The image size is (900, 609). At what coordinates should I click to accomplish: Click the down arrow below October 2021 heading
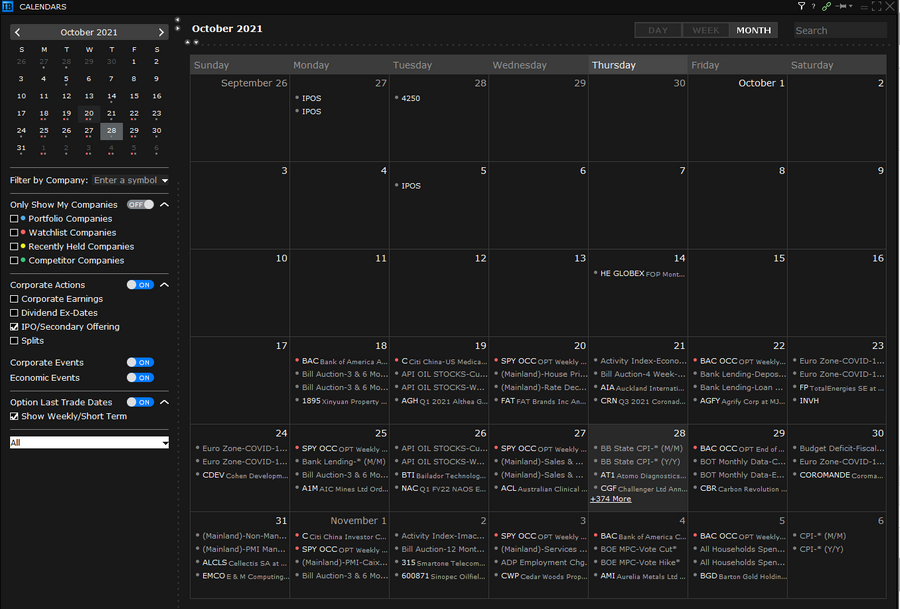(x=196, y=42)
